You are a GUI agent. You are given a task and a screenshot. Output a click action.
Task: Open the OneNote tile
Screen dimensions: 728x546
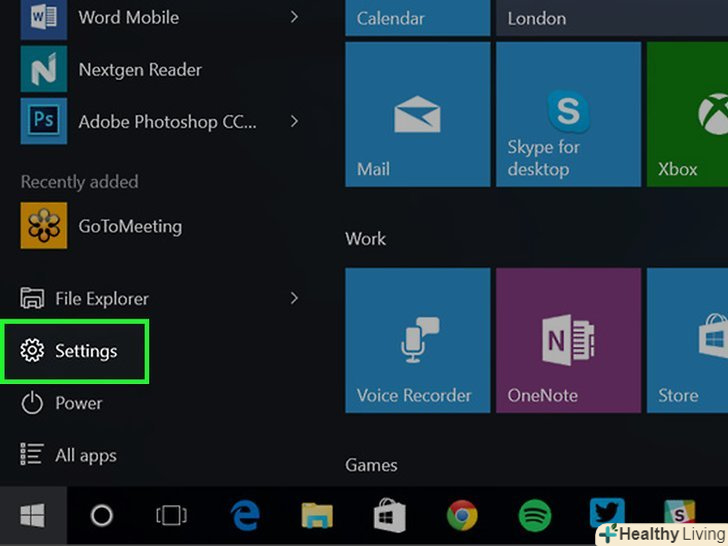click(x=568, y=340)
